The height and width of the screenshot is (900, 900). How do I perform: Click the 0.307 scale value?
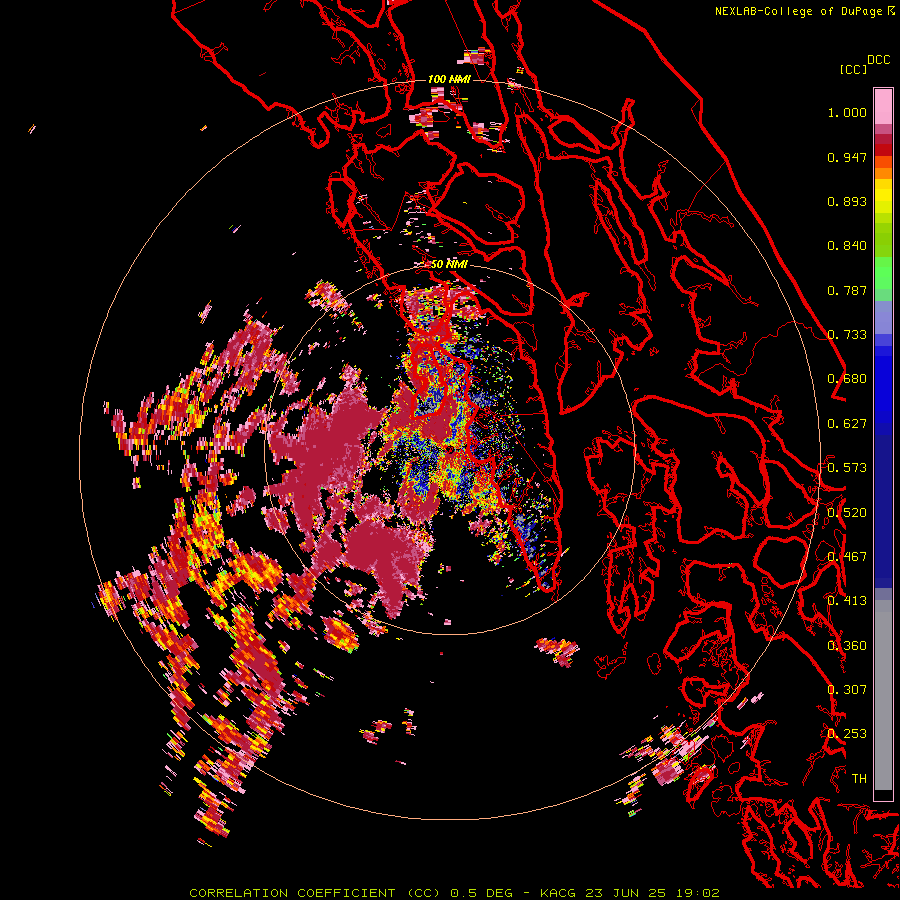point(847,690)
